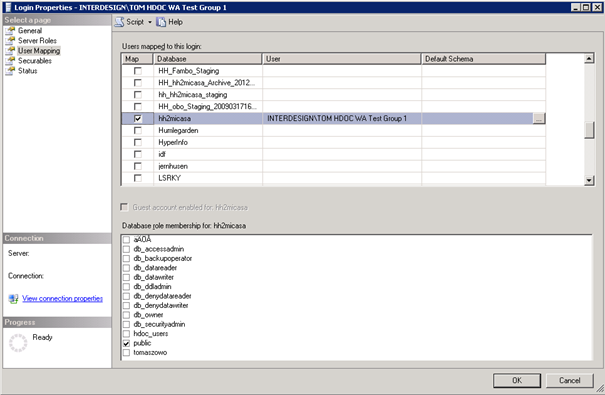Click the Login Properties window title icon
Image resolution: width=605 pixels, height=395 pixels.
click(x=8, y=7)
